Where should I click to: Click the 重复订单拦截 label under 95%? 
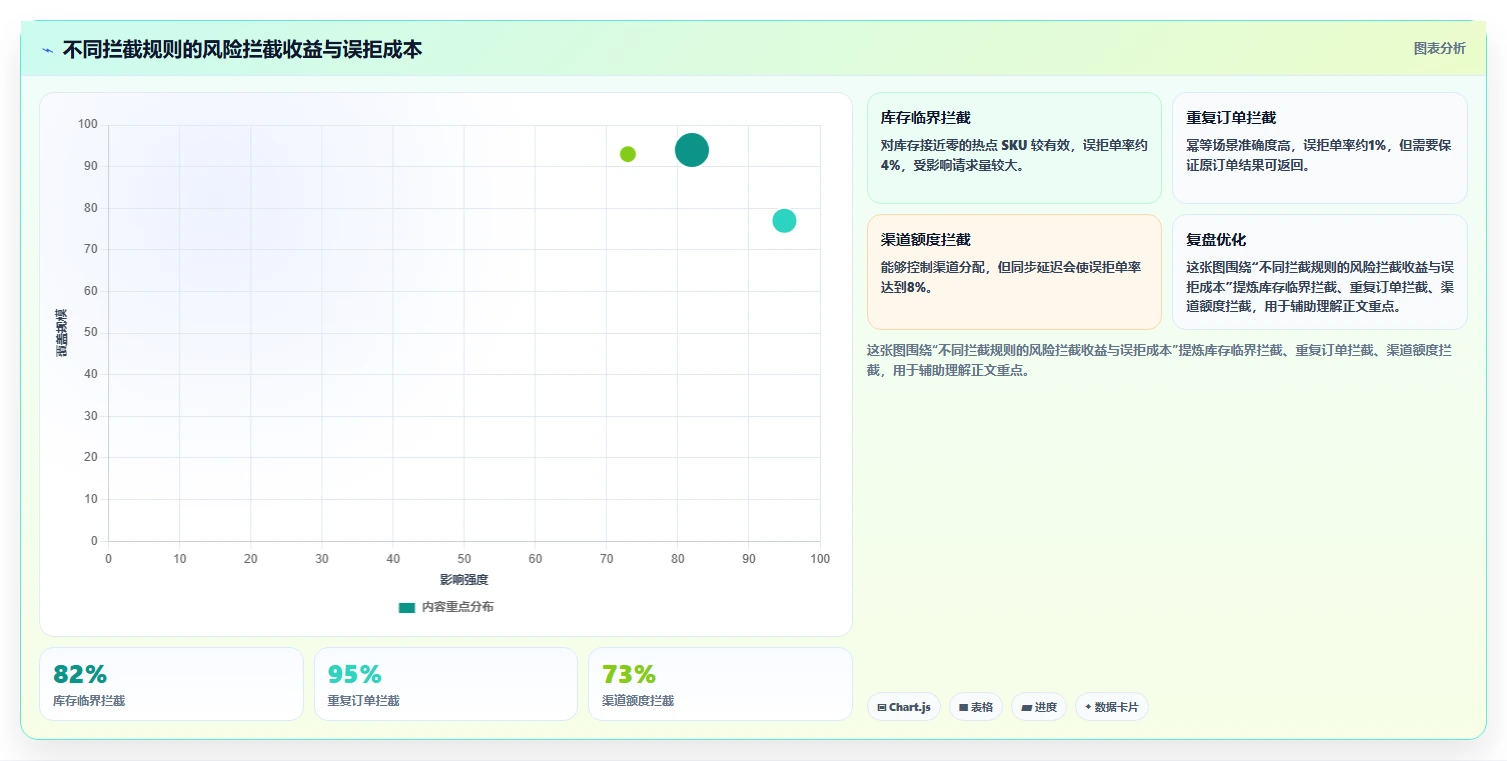point(363,701)
